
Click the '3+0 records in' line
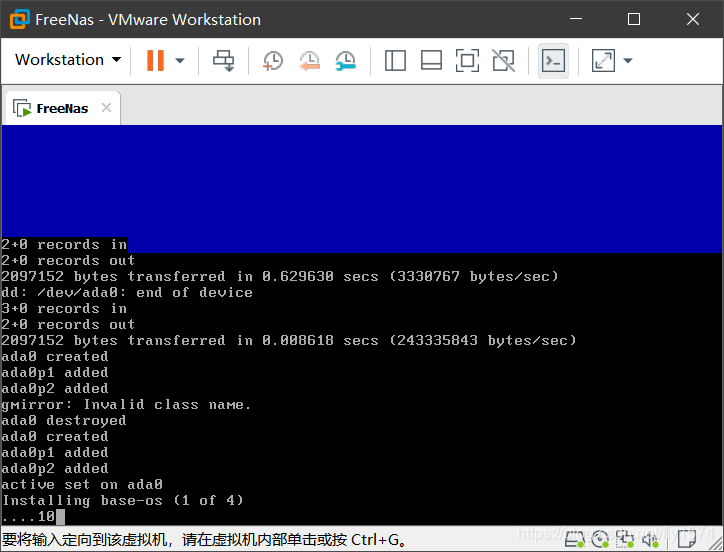pos(64,309)
